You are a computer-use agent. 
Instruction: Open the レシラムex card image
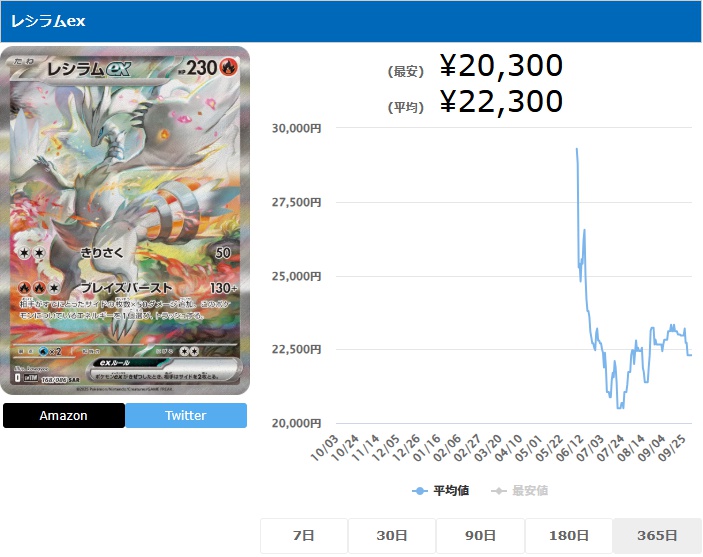click(x=125, y=220)
